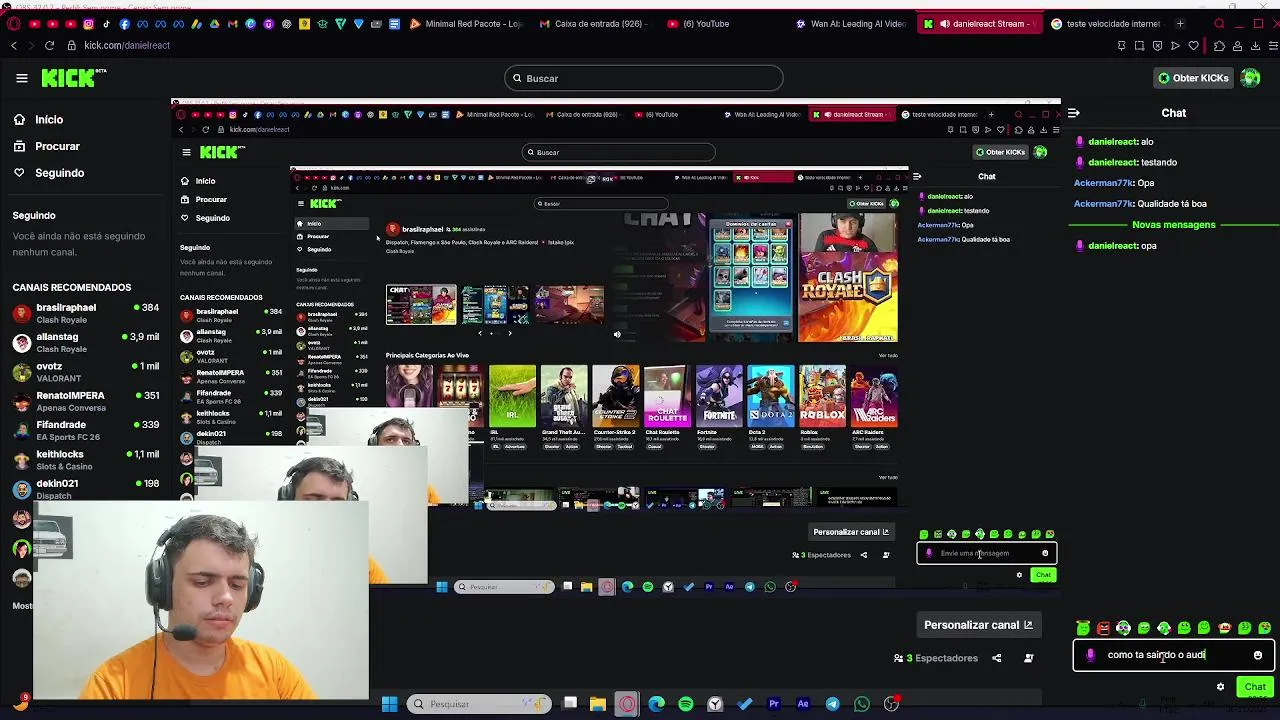This screenshot has height=720, width=1280.
Task: Open After Effects from the taskbar
Action: pyautogui.click(x=803, y=704)
